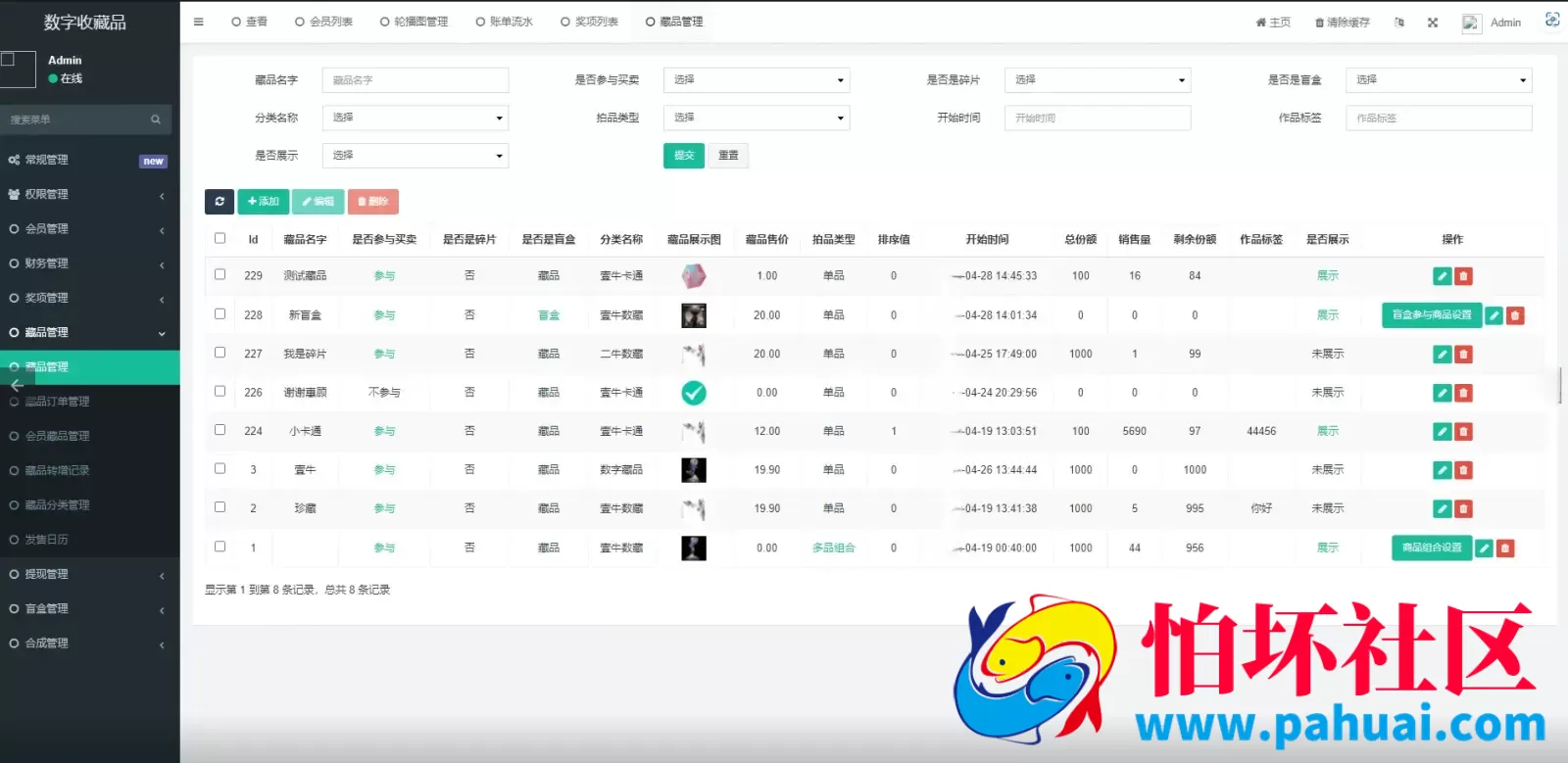Screen dimensions: 1568x763
Task: Click the green 提交 button
Action: [684, 156]
